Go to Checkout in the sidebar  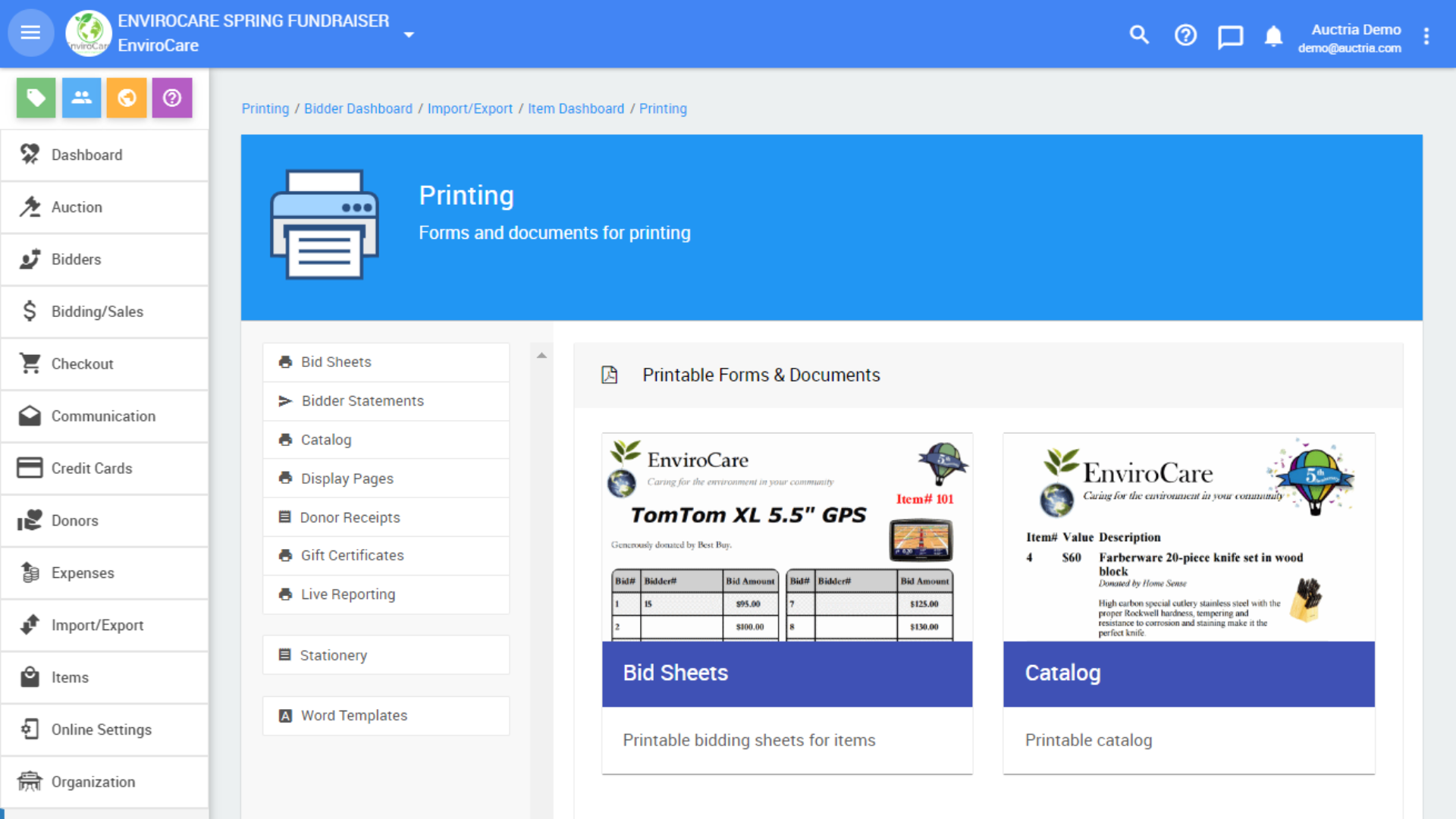[82, 364]
